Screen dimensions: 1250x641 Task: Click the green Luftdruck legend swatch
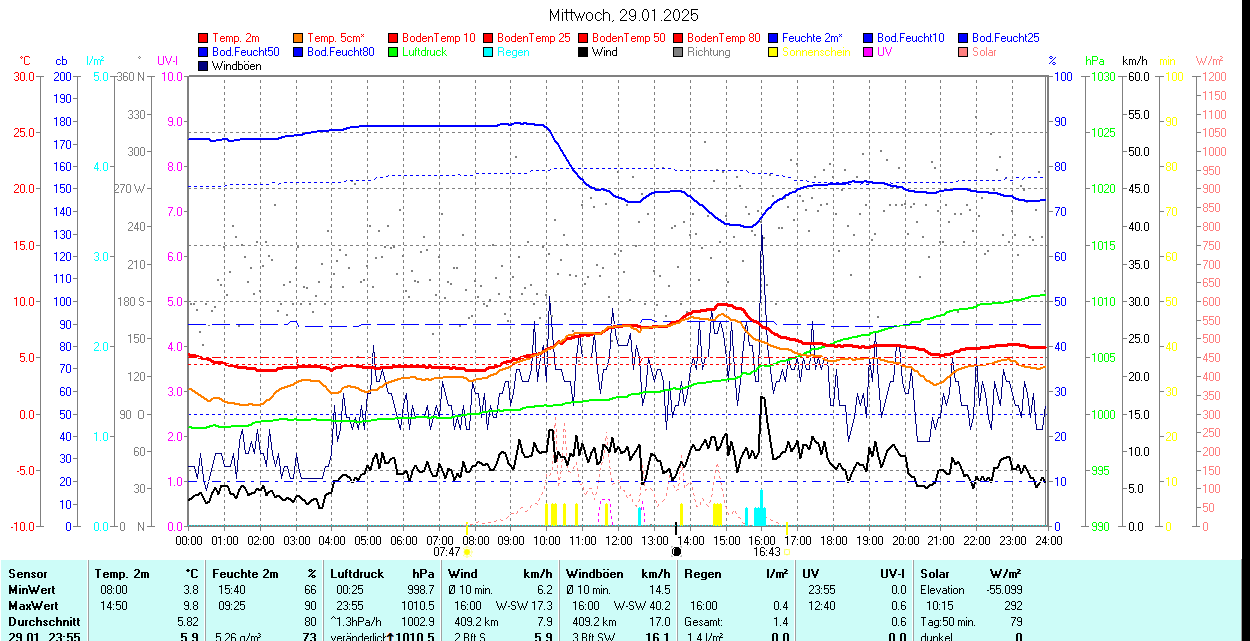(x=394, y=52)
